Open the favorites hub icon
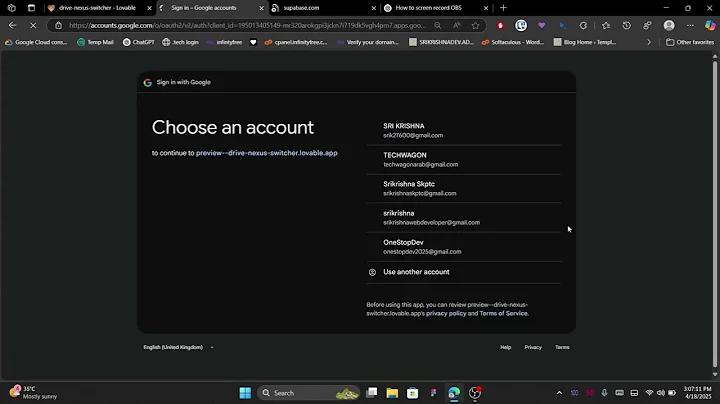This screenshot has height=404, width=720. point(606,26)
